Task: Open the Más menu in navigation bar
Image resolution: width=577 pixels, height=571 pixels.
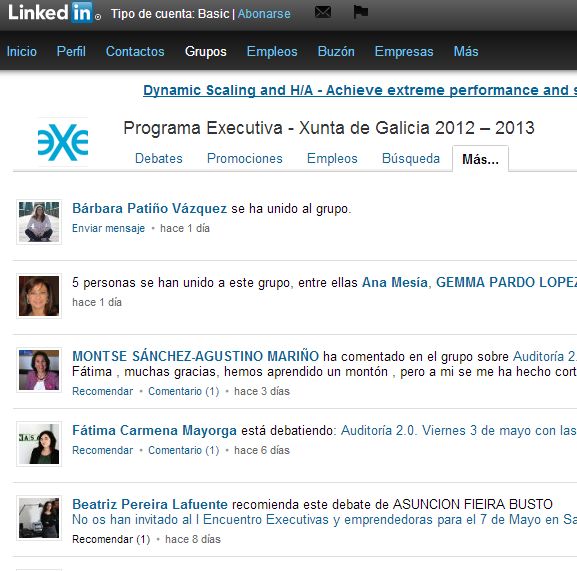Action: (x=466, y=51)
